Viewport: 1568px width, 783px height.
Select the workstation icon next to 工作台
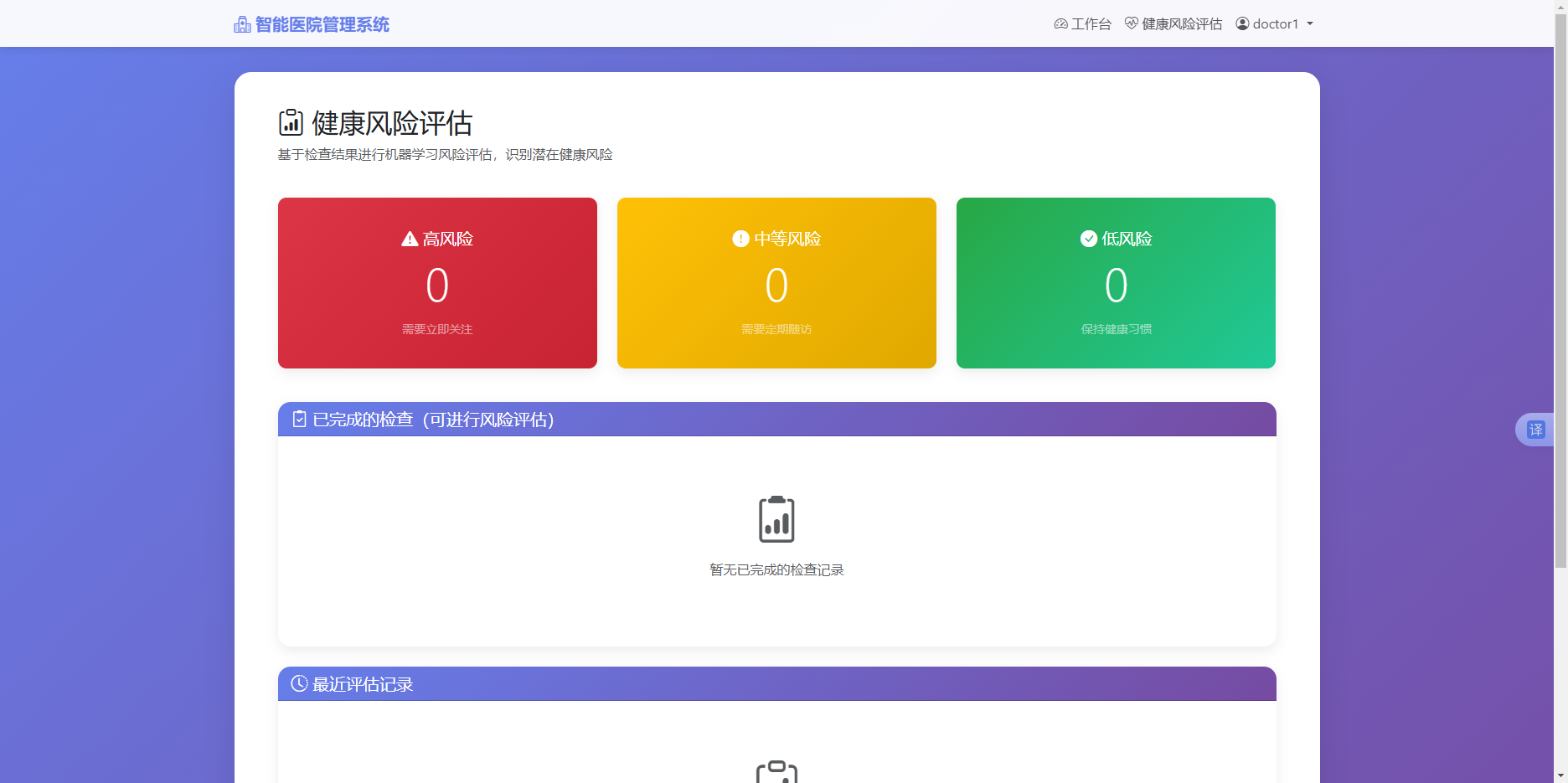click(x=1060, y=23)
